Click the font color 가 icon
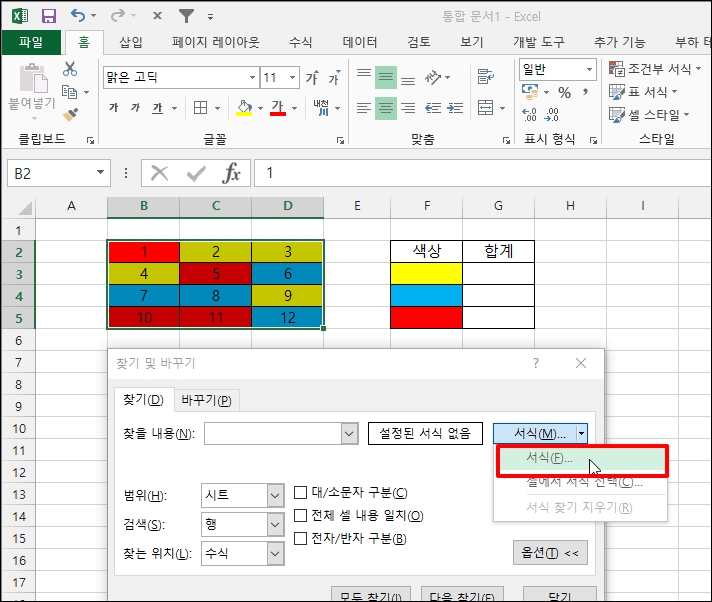This screenshot has width=712, height=602. 277,108
